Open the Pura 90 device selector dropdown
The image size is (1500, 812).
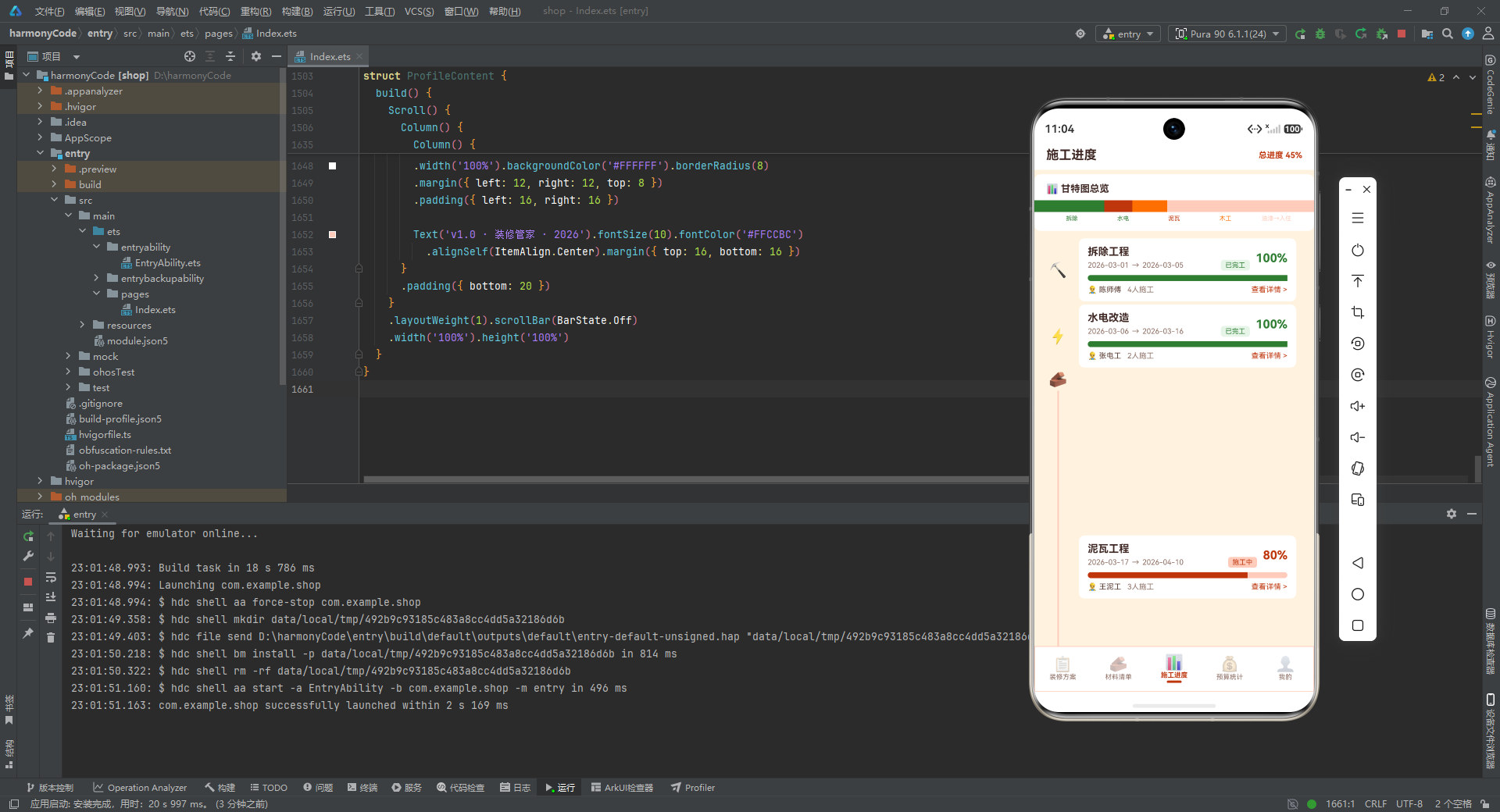[1227, 34]
